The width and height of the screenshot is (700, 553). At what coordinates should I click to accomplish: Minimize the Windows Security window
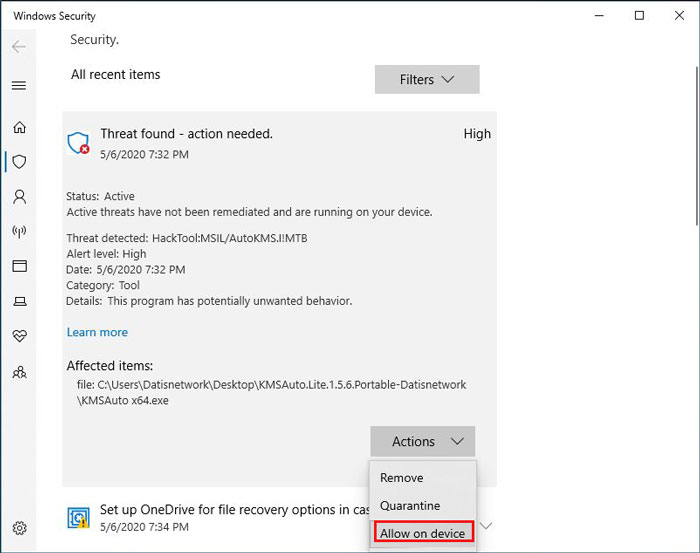[x=600, y=16]
